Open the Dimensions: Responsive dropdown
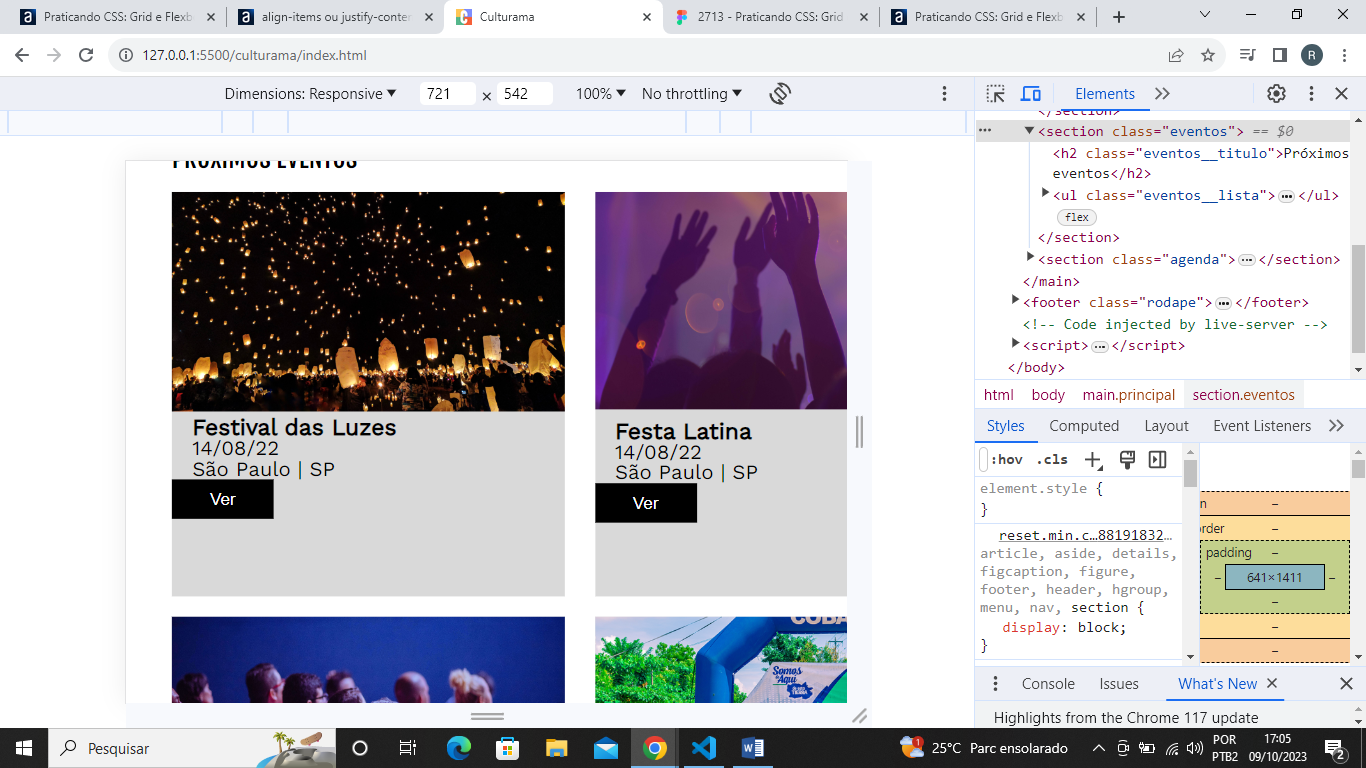Viewport: 1366px width, 768px height. 310,93
